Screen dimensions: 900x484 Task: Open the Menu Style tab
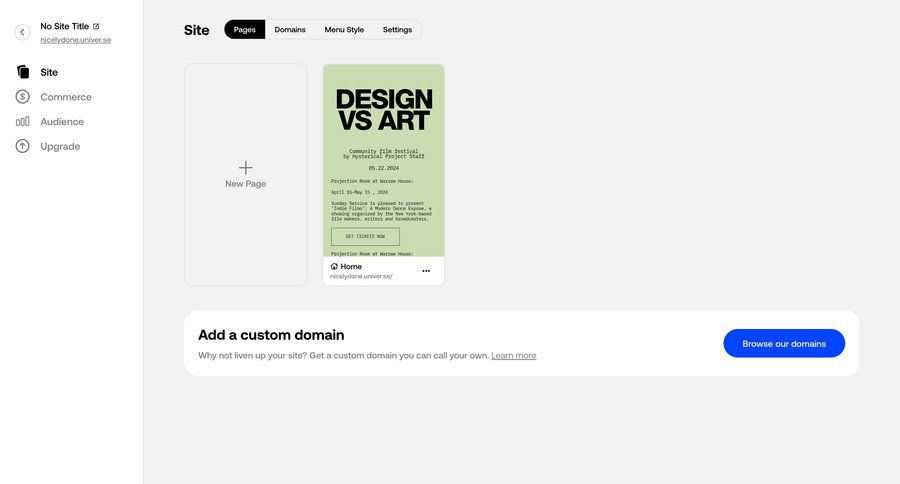pos(344,30)
